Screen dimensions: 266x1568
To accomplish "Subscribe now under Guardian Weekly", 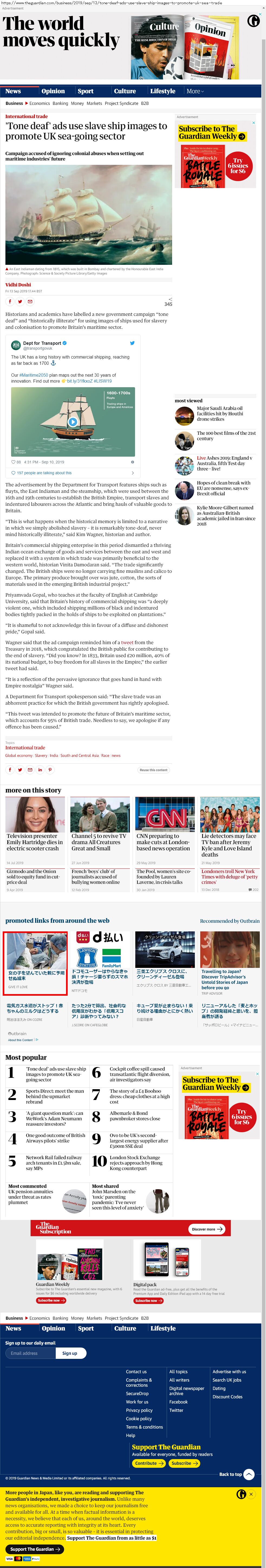I will pyautogui.click(x=51, y=1300).
